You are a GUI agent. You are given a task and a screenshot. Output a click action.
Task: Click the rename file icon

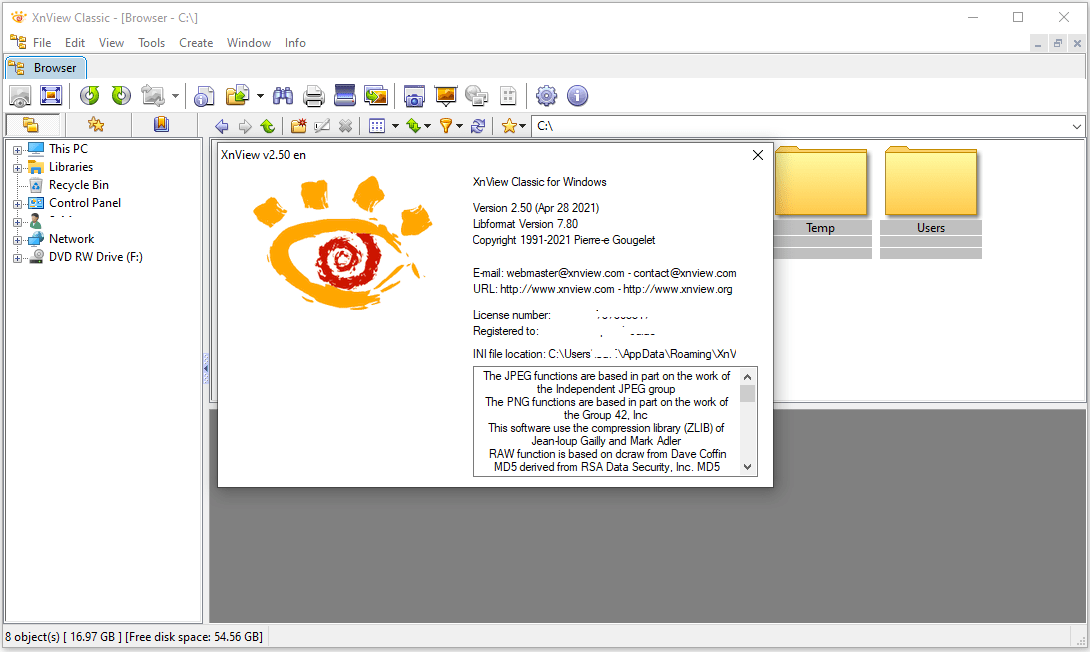[322, 126]
